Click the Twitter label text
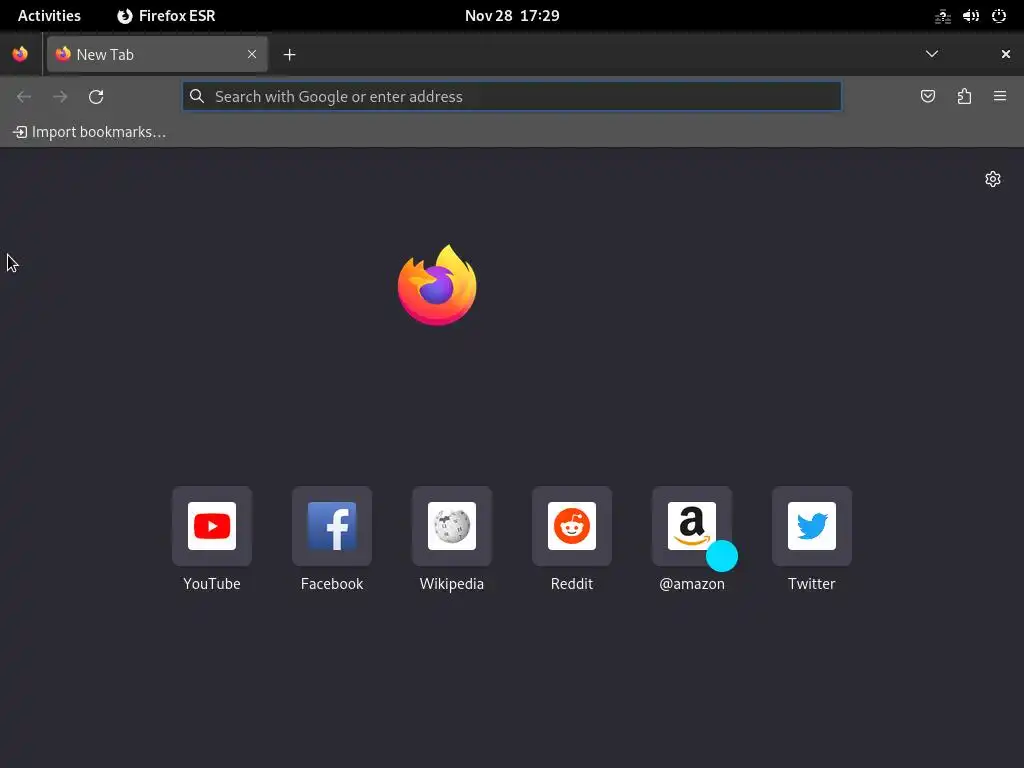Screen dimensions: 1024x768 coord(812,584)
